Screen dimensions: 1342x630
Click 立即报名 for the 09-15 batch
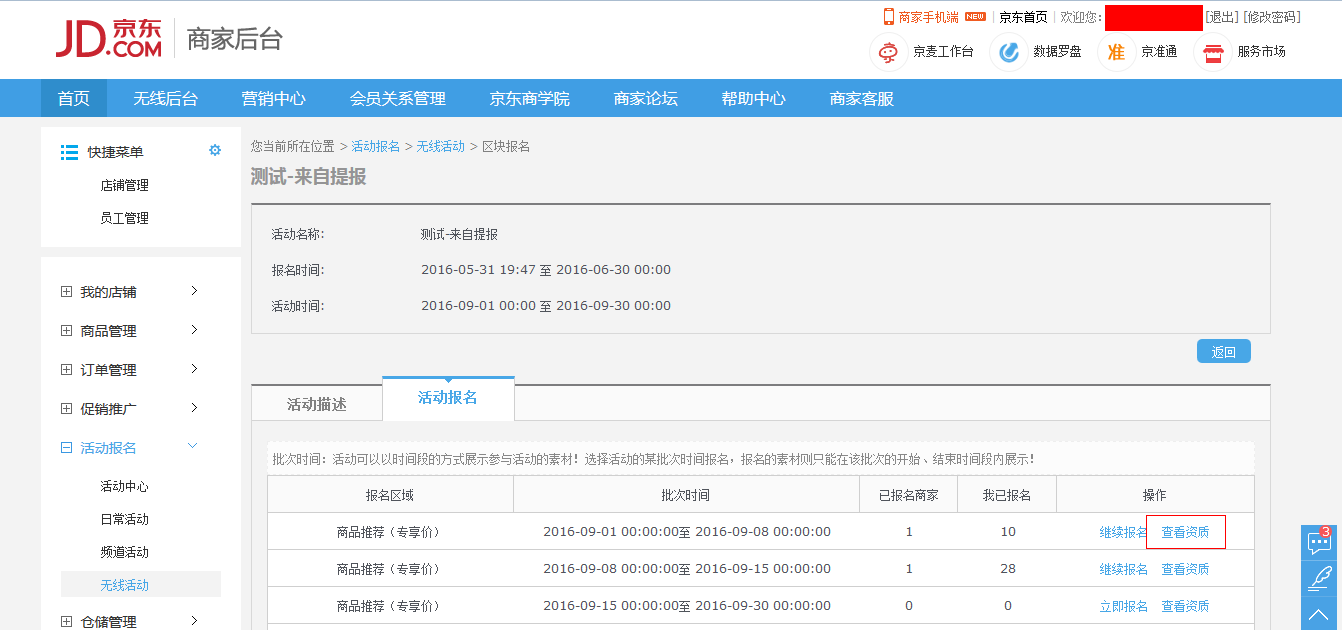(x=1123, y=606)
